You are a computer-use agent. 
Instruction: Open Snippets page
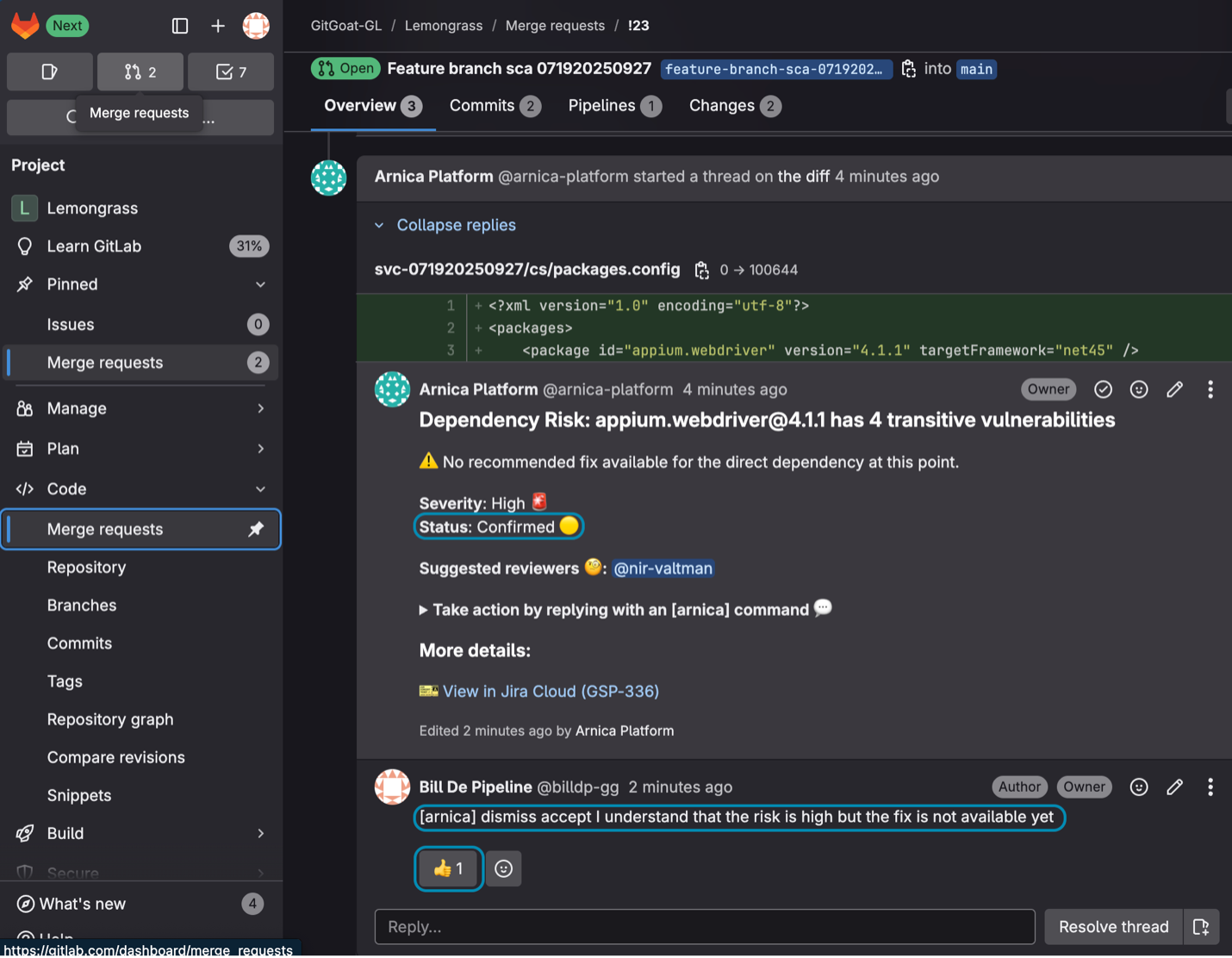[x=140, y=795]
